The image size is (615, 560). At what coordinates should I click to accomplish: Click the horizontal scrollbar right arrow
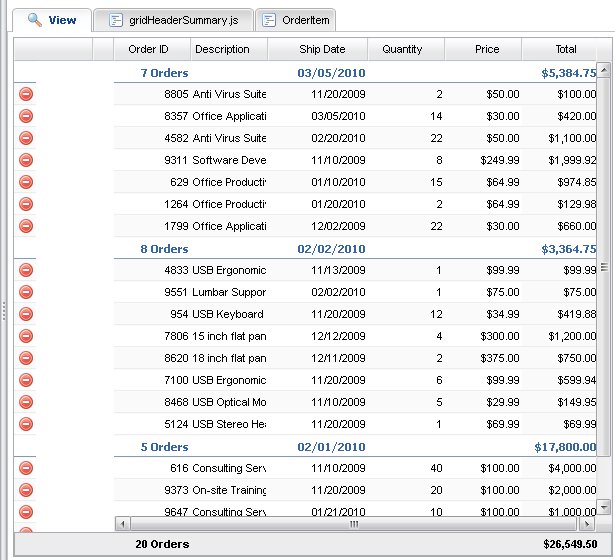click(584, 523)
